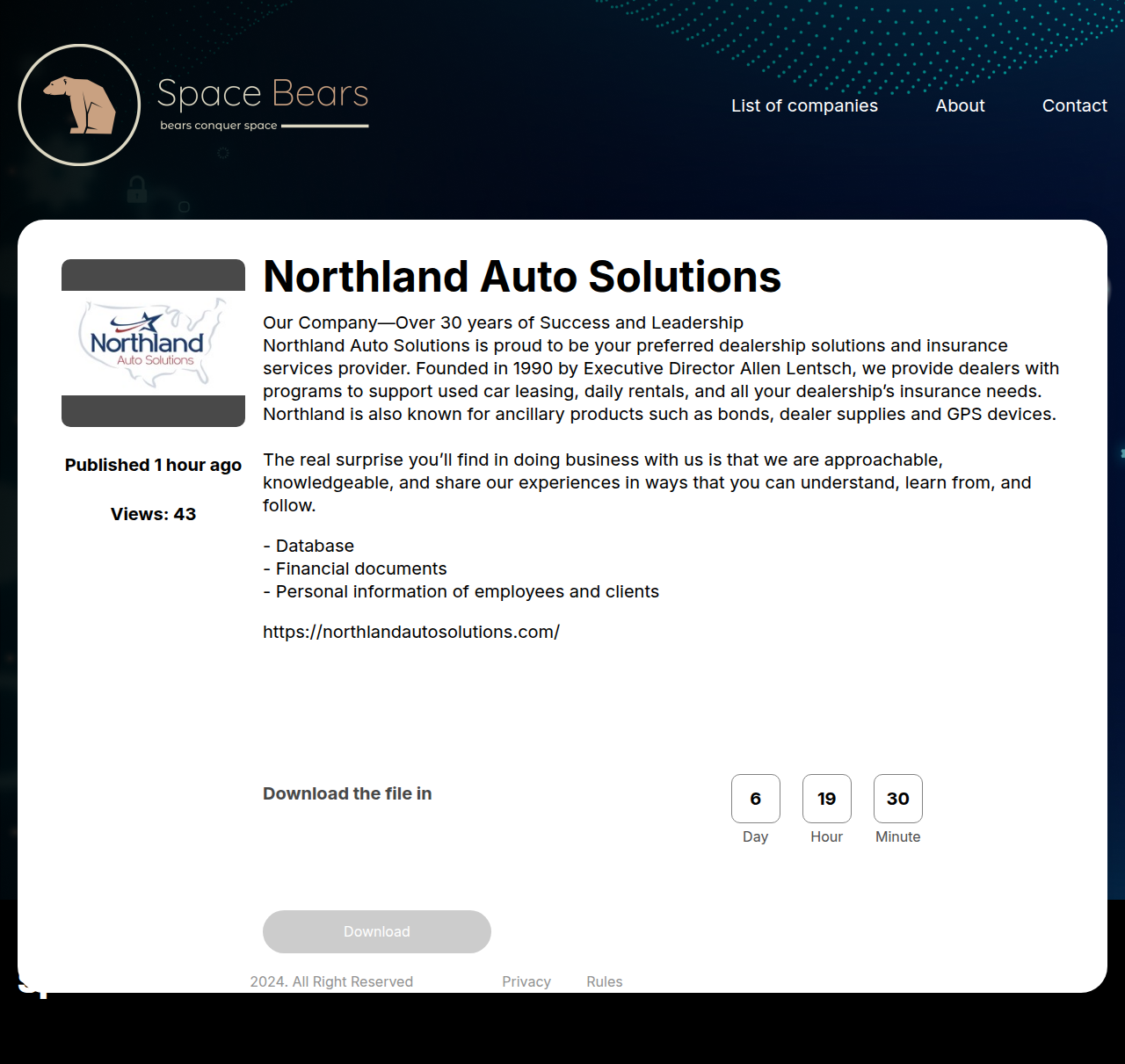1125x1064 pixels.
Task: Open the List of companies menu
Action: click(x=804, y=105)
